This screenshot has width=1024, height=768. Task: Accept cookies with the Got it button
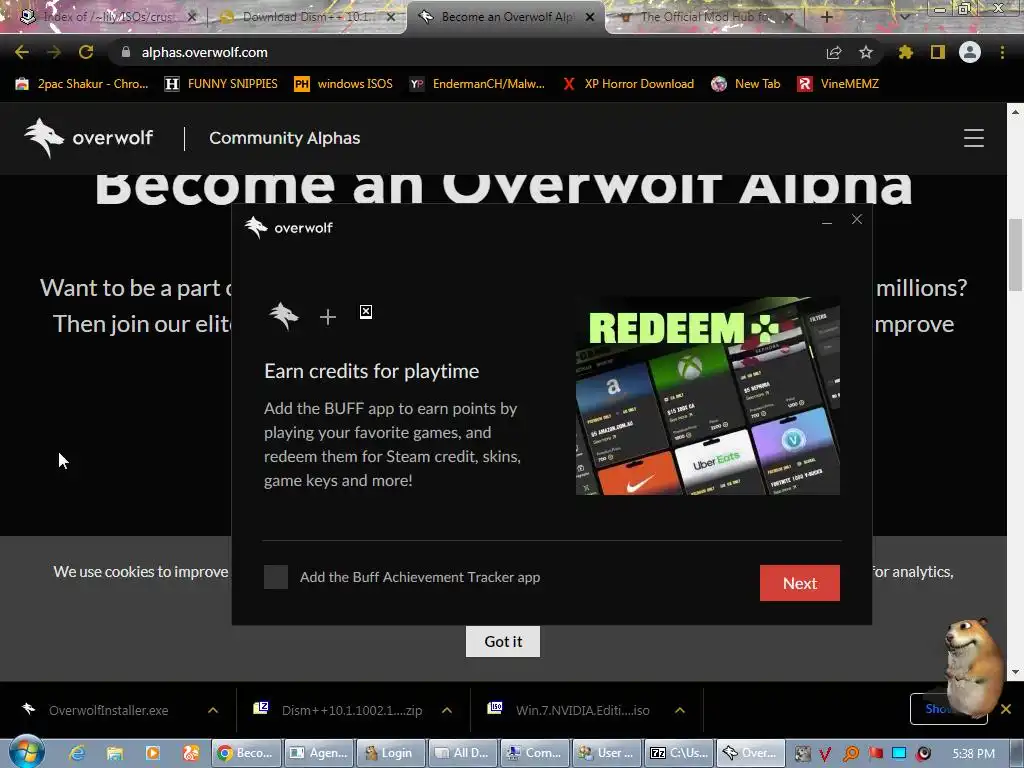click(503, 641)
